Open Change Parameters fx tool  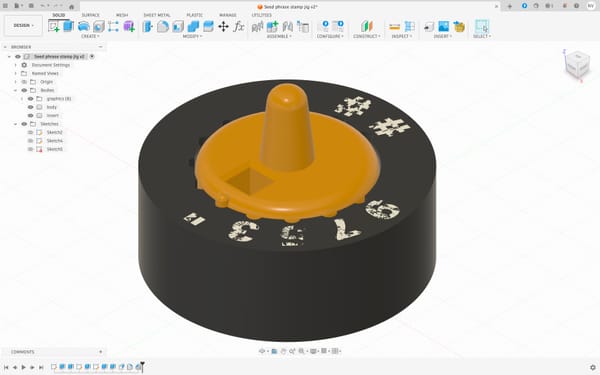[239, 26]
